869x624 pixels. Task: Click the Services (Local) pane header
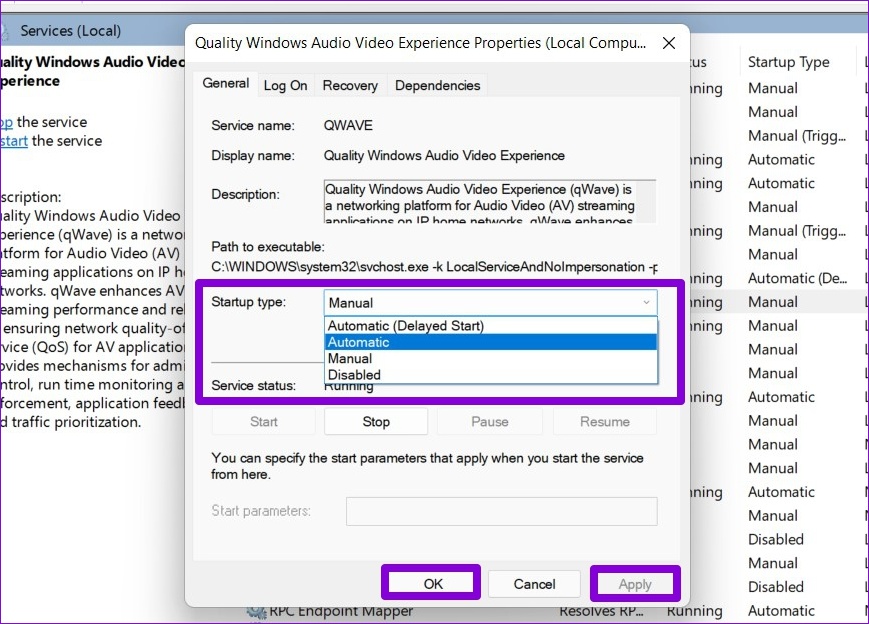click(x=70, y=31)
